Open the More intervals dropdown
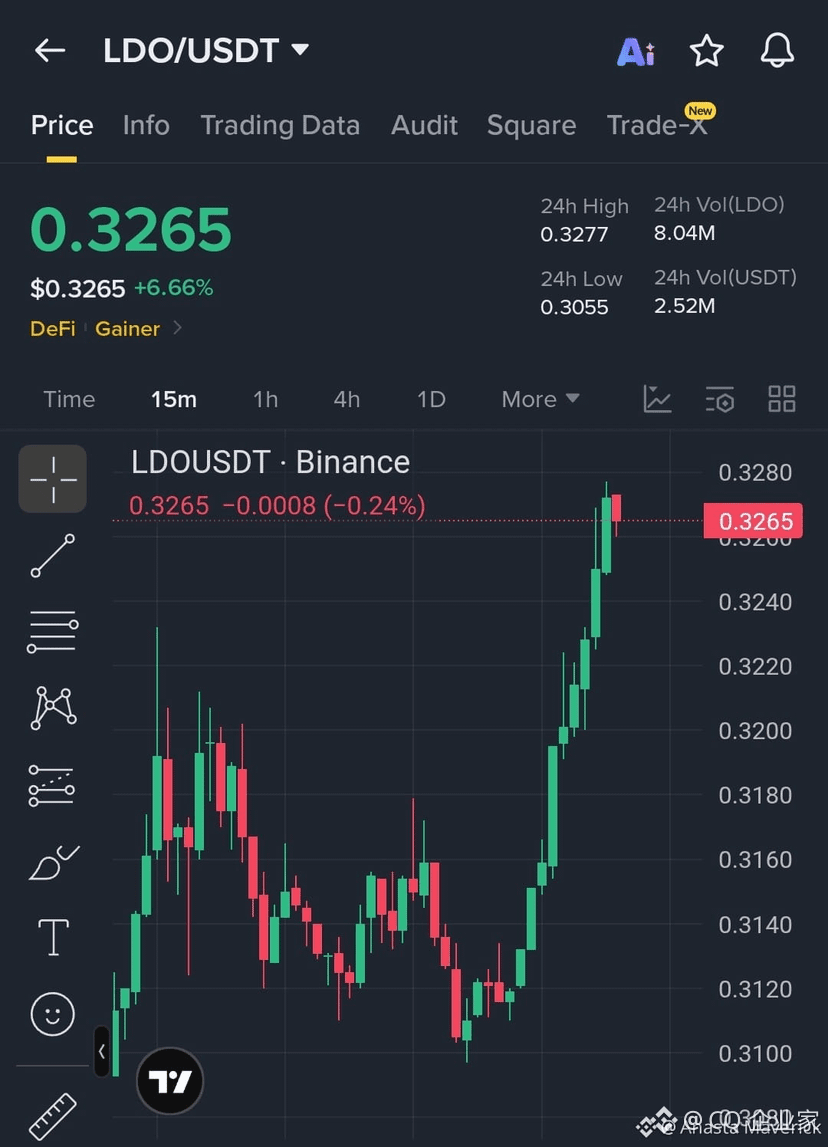 (x=540, y=399)
